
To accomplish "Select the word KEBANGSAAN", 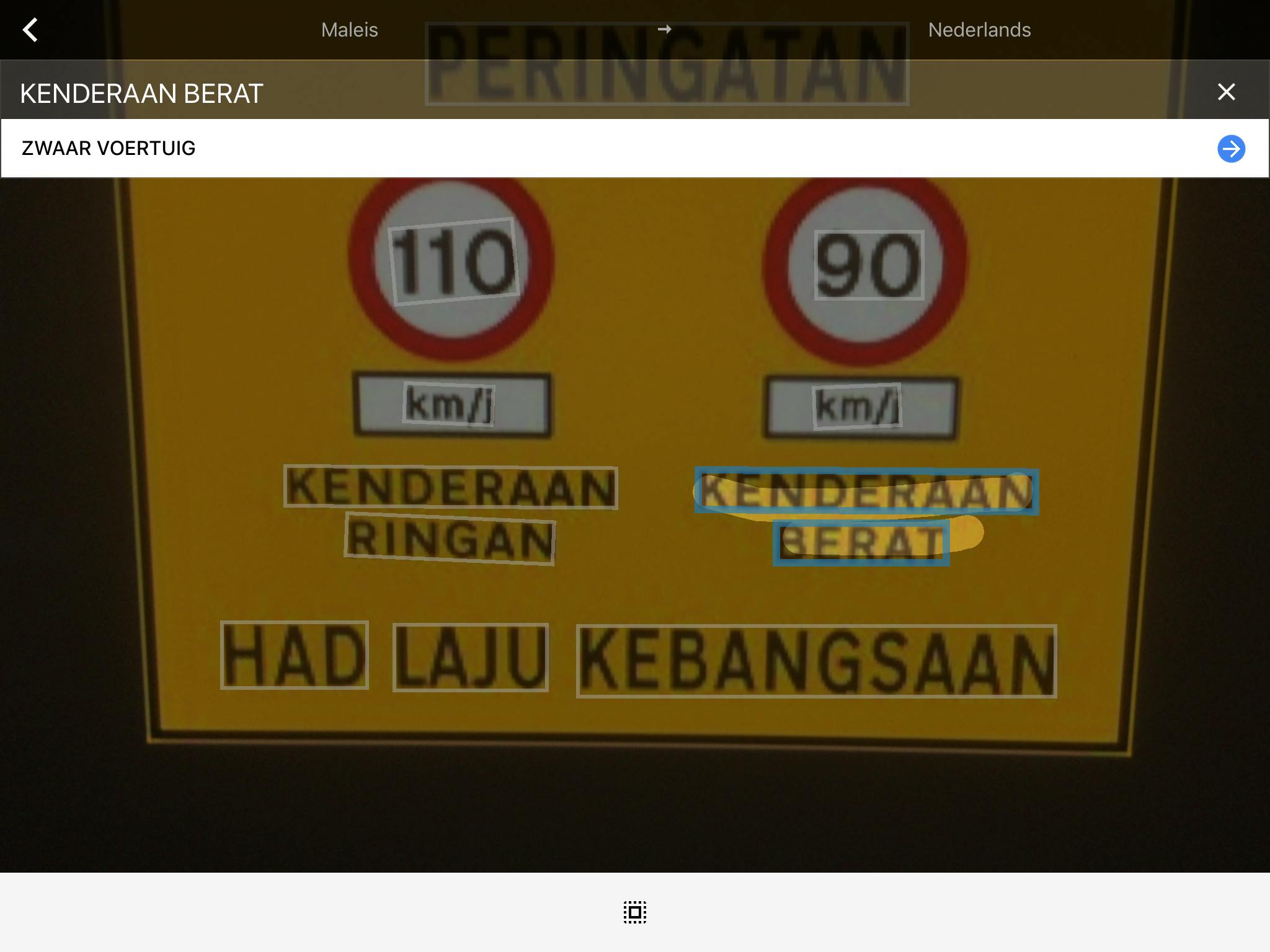I will [816, 661].
